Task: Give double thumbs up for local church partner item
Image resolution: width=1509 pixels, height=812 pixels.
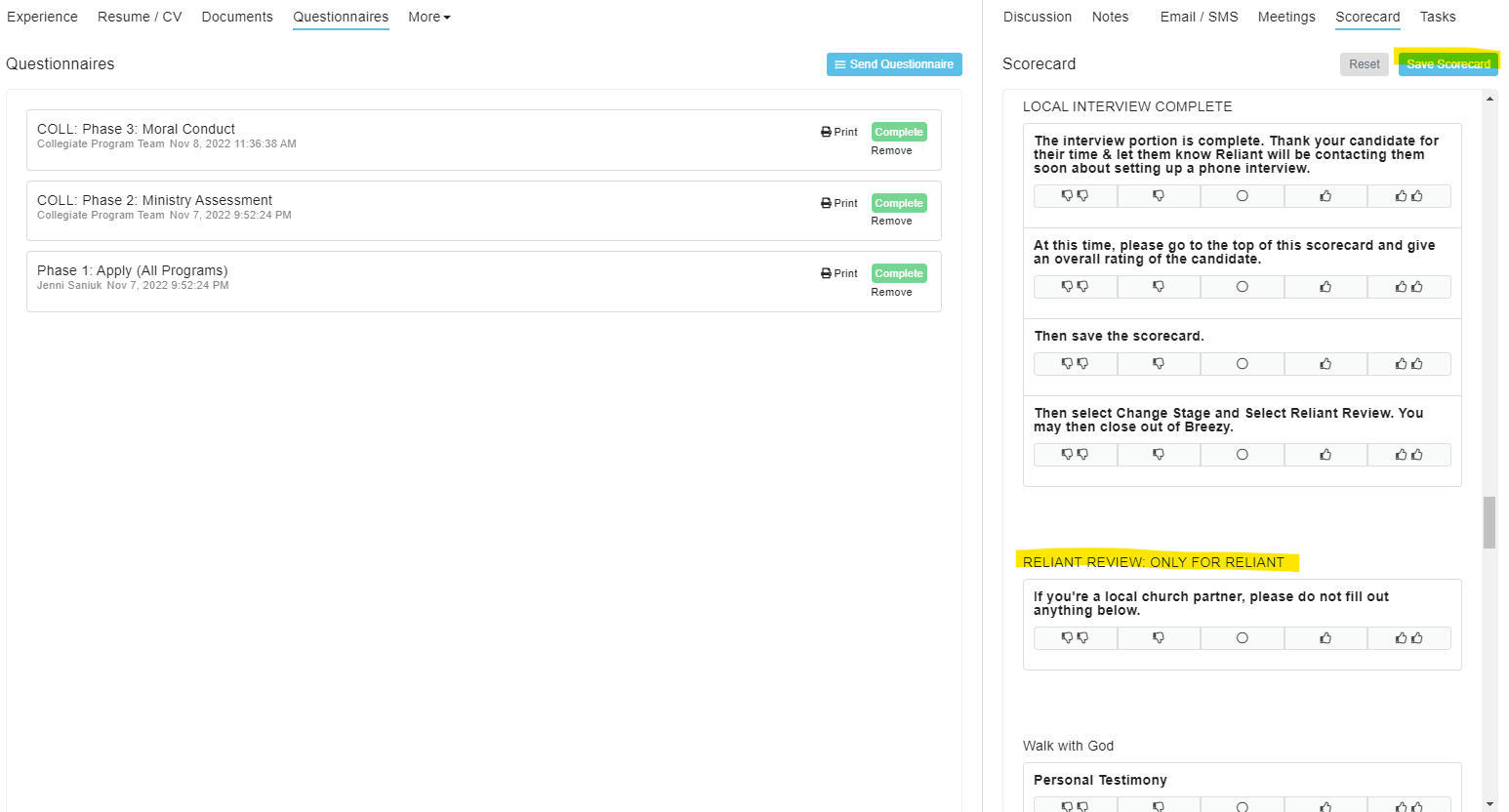Action: (1408, 638)
